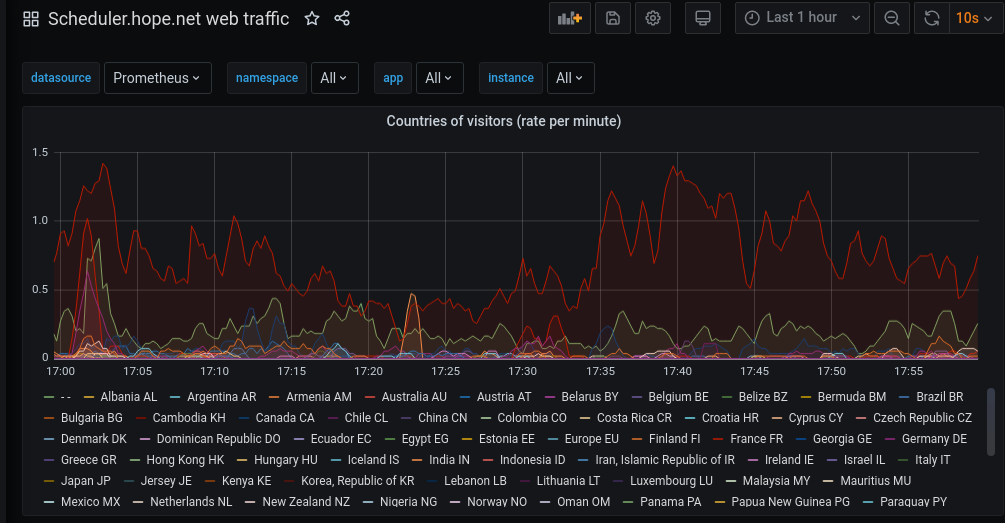Image resolution: width=1005 pixels, height=523 pixels.
Task: Select Canada CA legend entry
Action: (285, 419)
